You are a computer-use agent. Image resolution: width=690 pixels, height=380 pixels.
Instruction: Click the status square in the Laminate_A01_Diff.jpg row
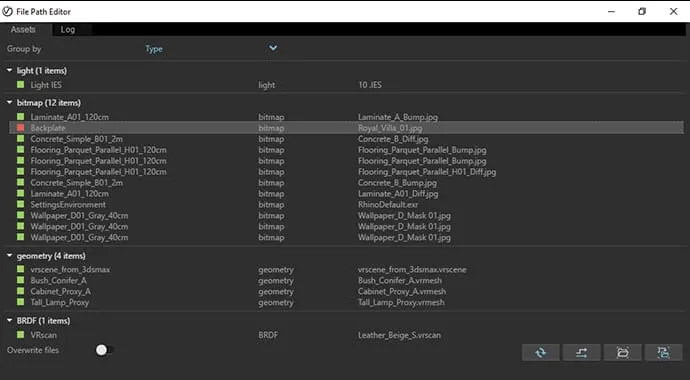tap(20, 194)
